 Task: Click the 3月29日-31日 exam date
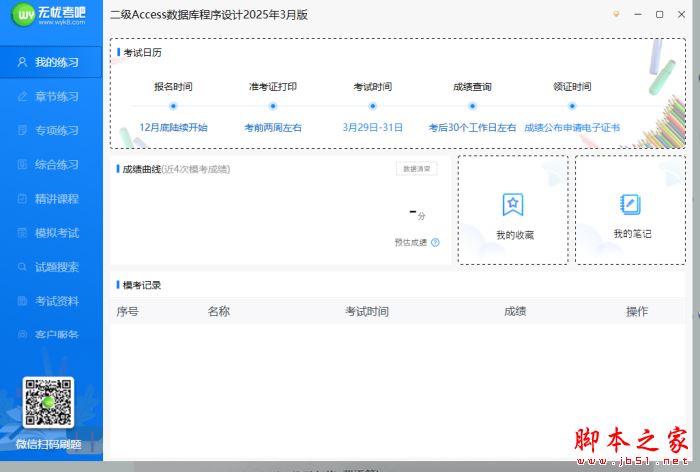(x=373, y=128)
